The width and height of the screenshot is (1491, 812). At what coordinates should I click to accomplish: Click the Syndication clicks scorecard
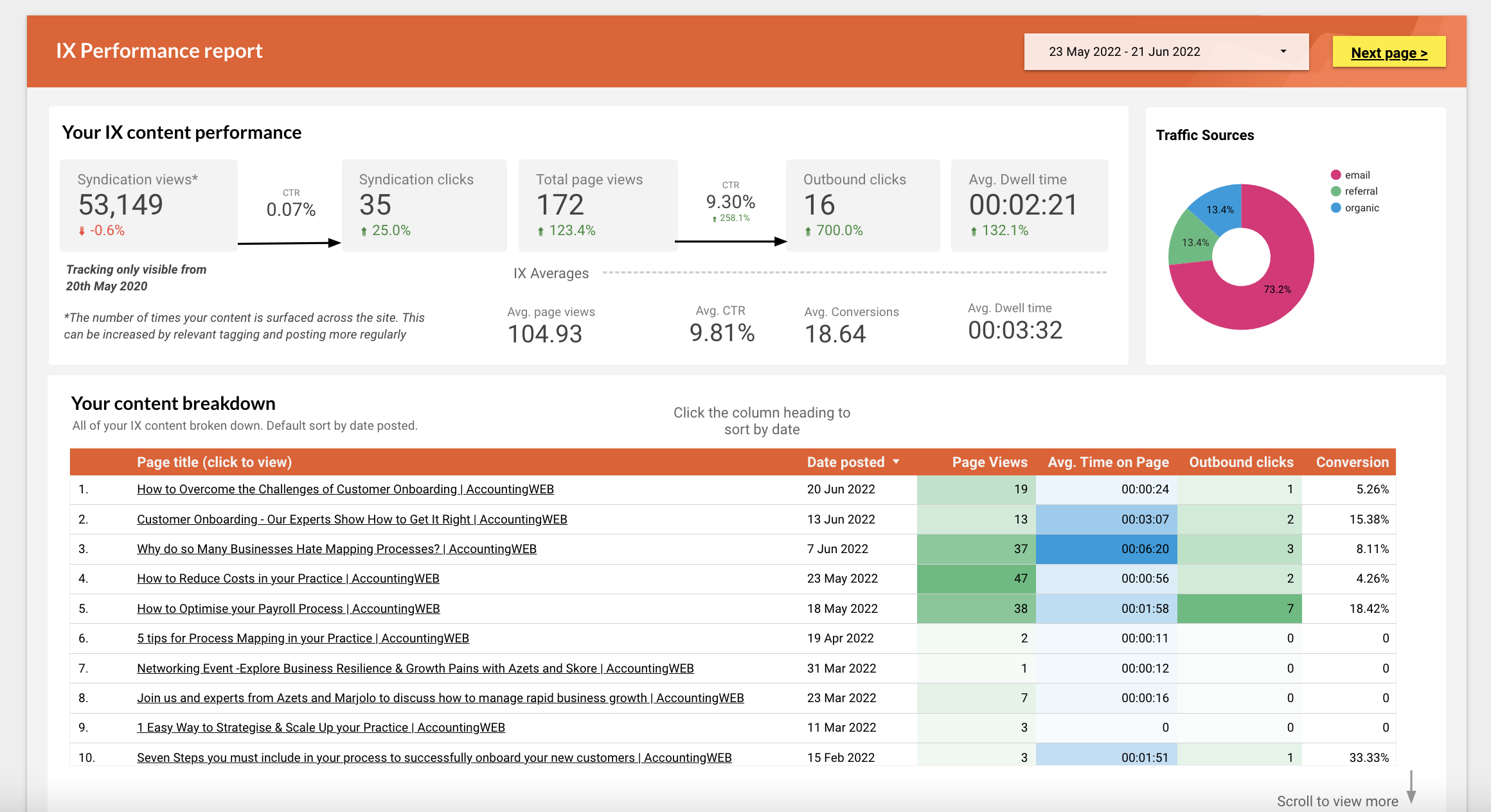(424, 205)
